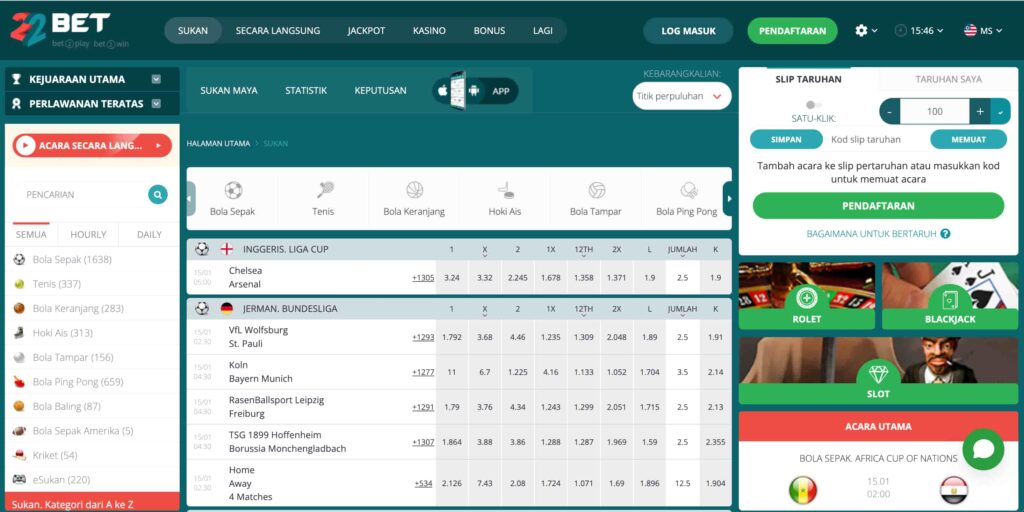Click the England flag beside Liga Cup
This screenshot has width=1024, height=512.
click(227, 249)
